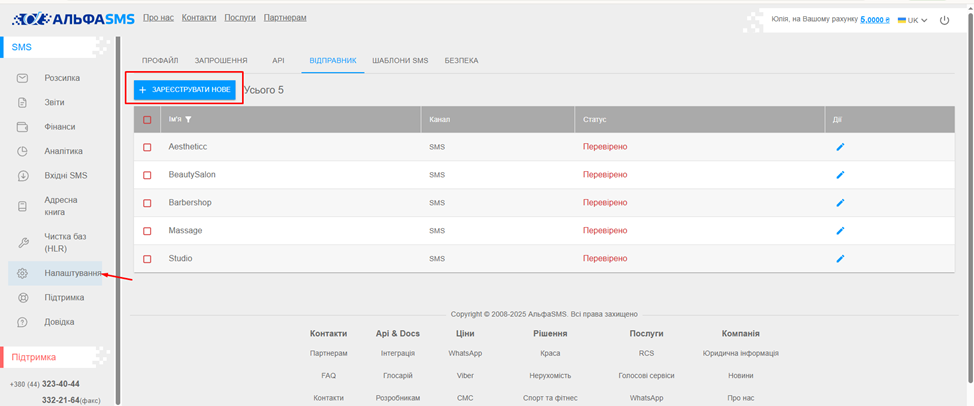This screenshot has height=406, width=974.
Task: Open the UK language dropdown
Action: coord(913,20)
